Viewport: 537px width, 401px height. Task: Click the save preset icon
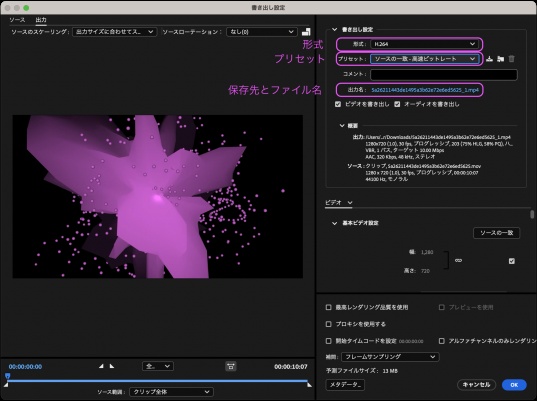(x=489, y=59)
